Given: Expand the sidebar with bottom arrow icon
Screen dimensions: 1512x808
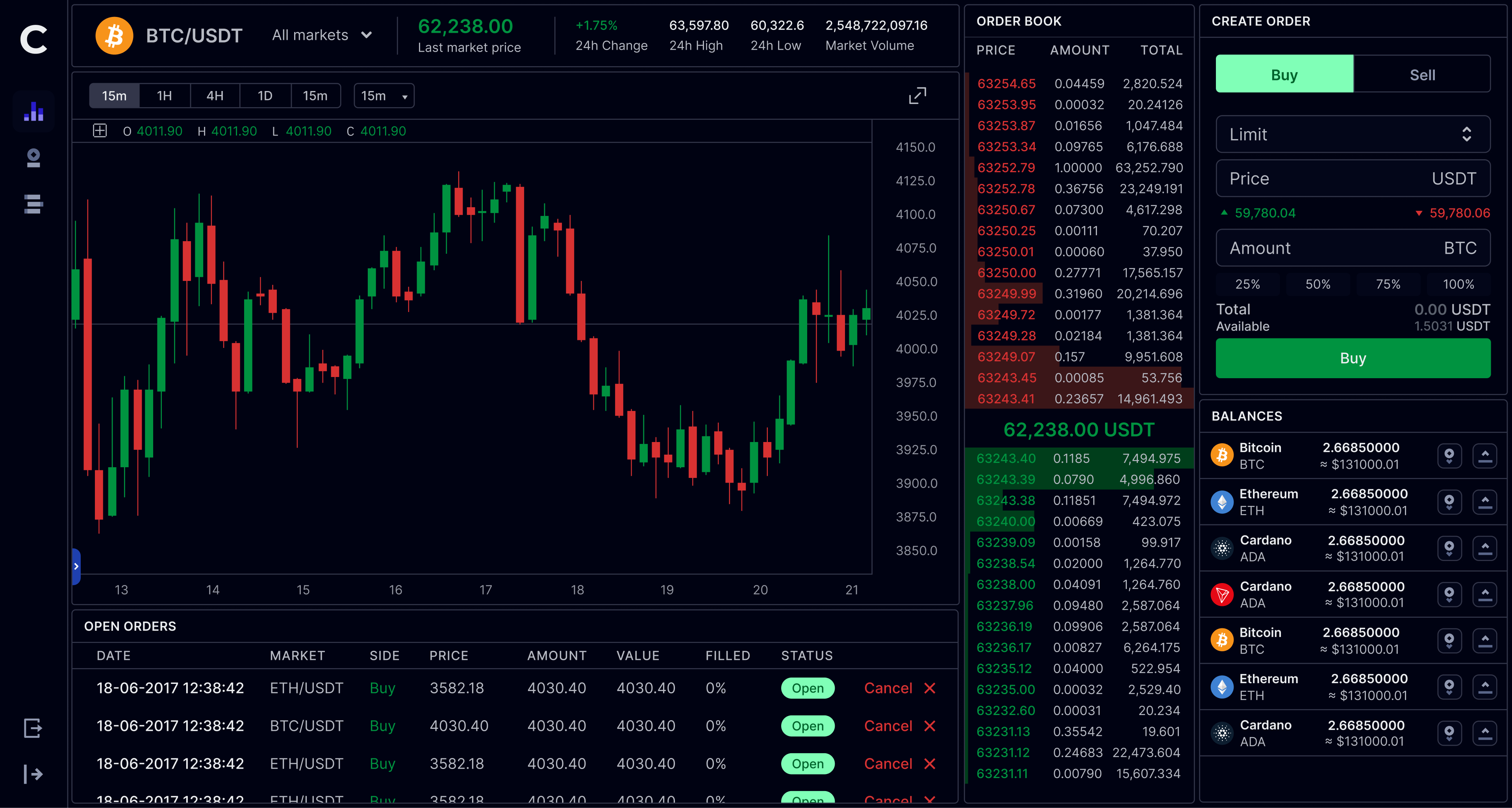Looking at the screenshot, I should 33,774.
